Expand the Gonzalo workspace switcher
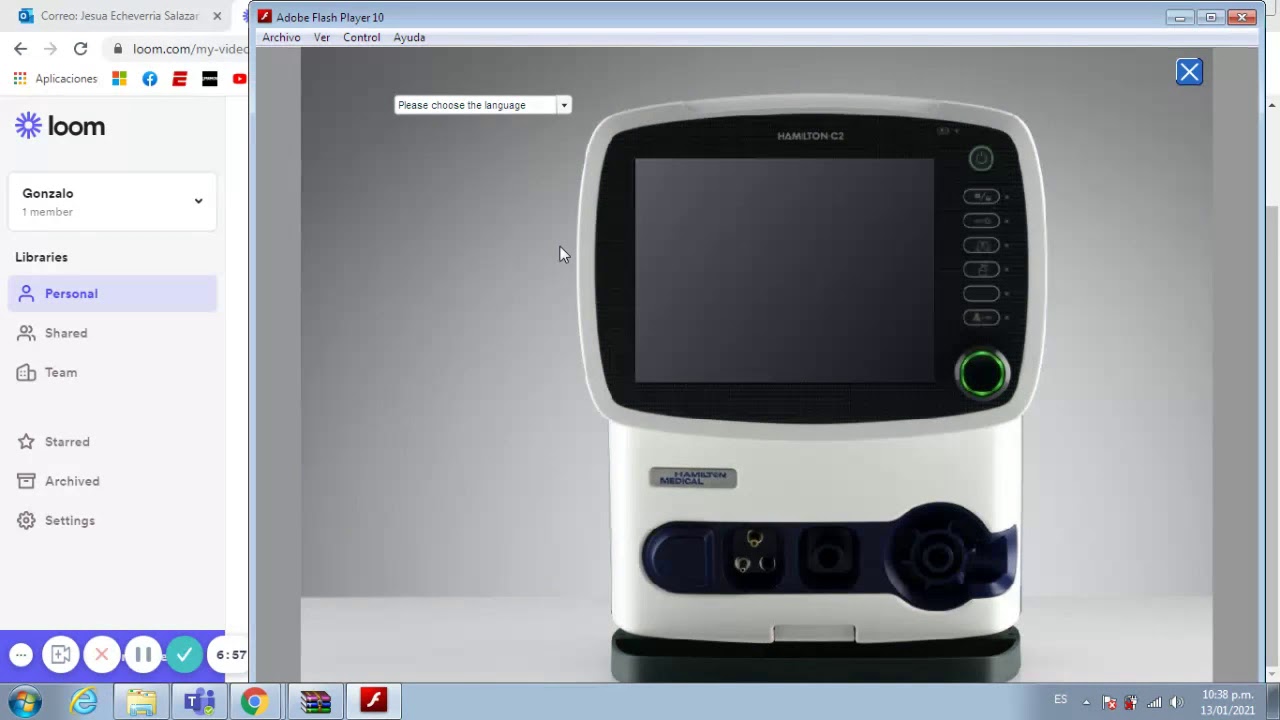The width and height of the screenshot is (1280, 720). pyautogui.click(x=113, y=201)
